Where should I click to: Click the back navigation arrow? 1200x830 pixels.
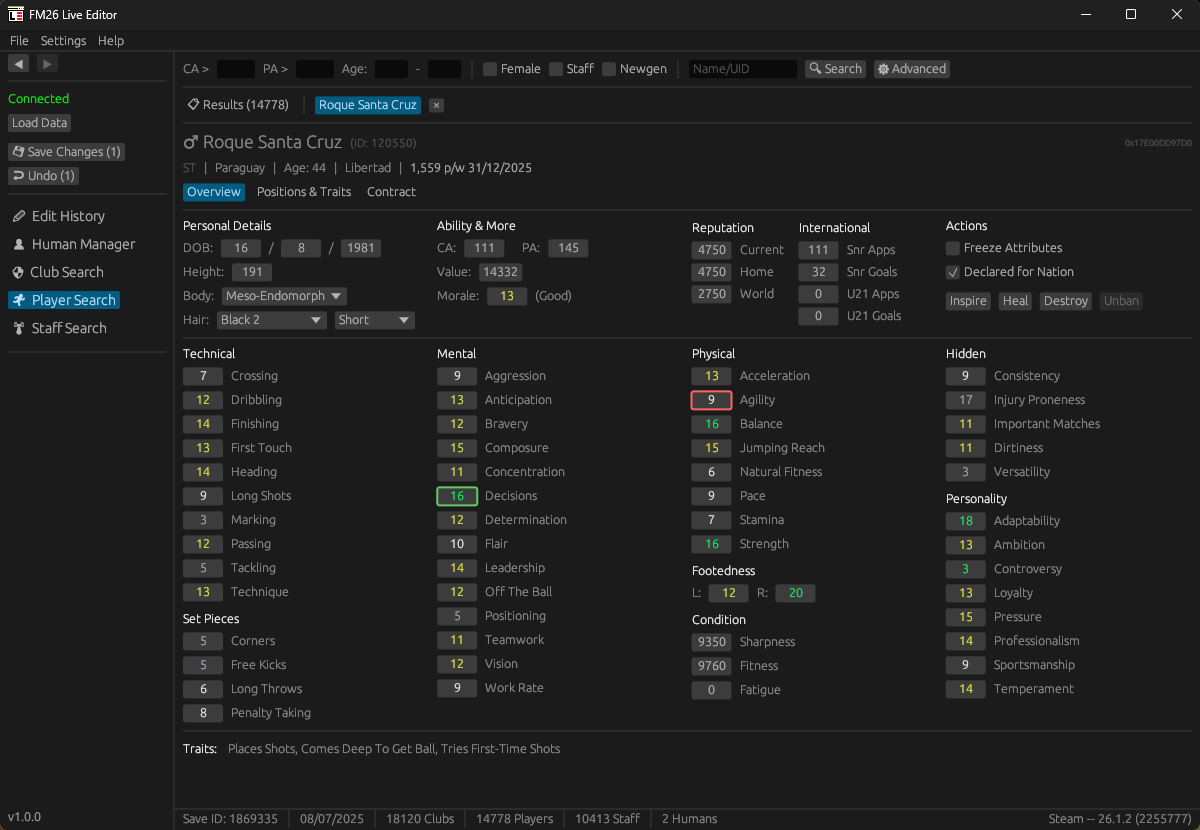18,63
